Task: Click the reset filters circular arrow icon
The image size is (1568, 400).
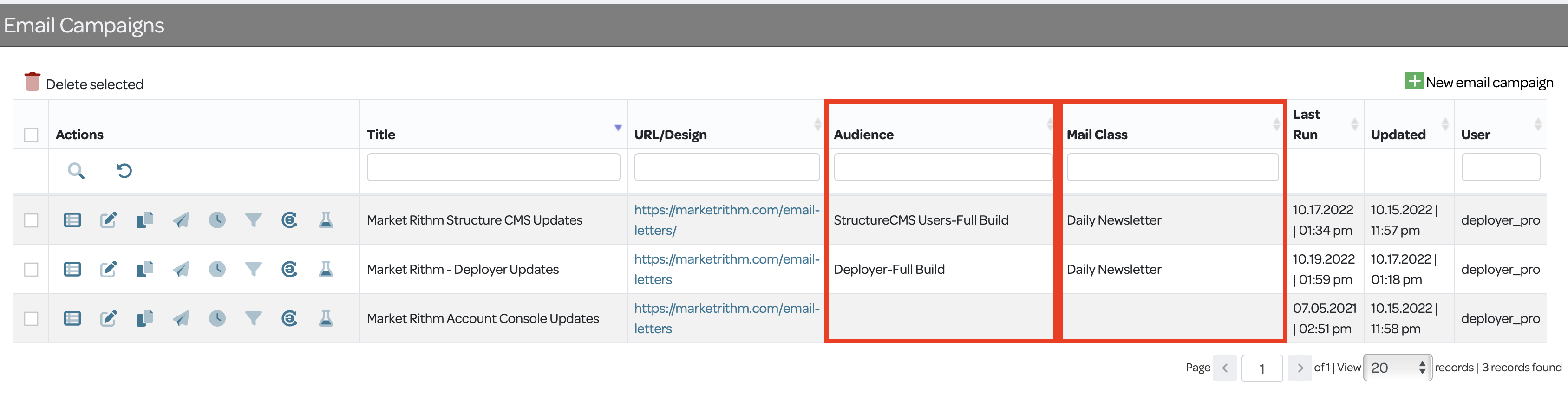Action: click(124, 171)
